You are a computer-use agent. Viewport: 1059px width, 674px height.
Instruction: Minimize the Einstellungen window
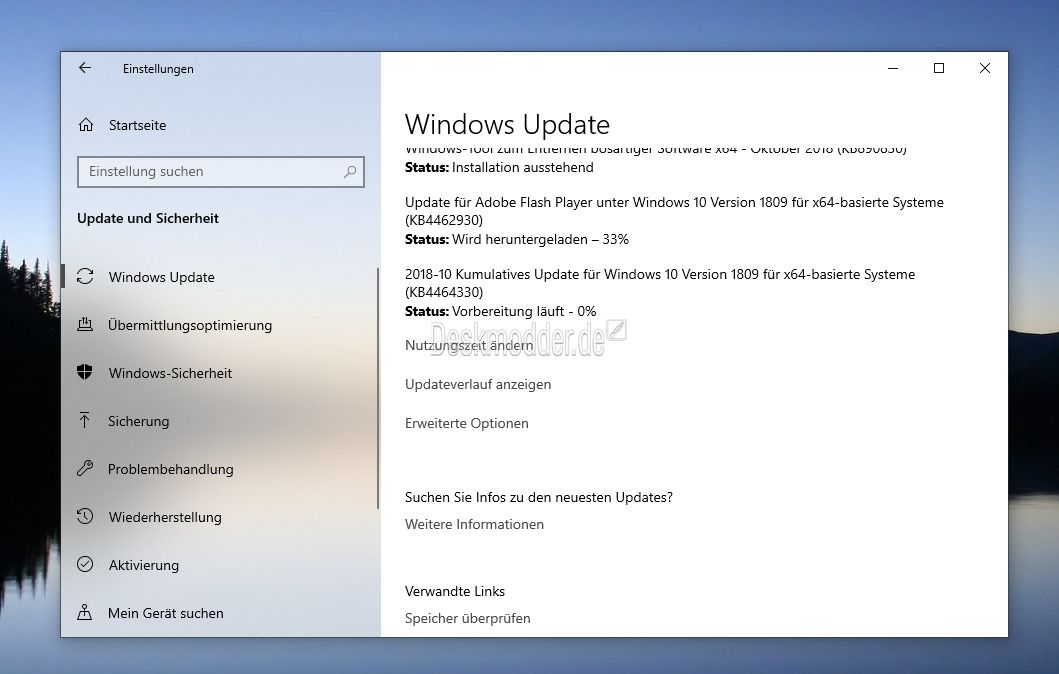pyautogui.click(x=893, y=68)
